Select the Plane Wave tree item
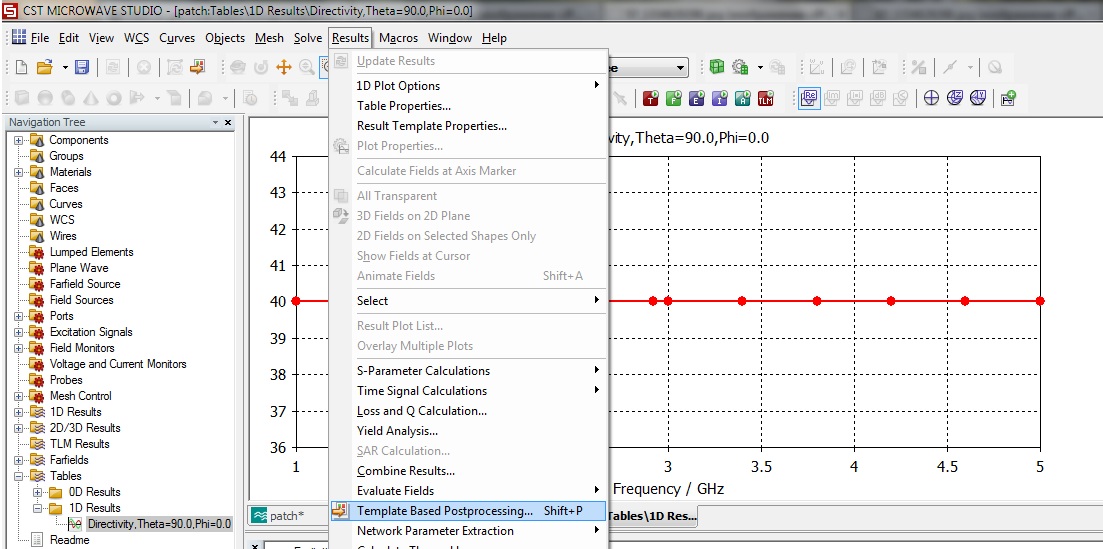Screen dimensions: 1103x549 pyautogui.click(x=79, y=268)
